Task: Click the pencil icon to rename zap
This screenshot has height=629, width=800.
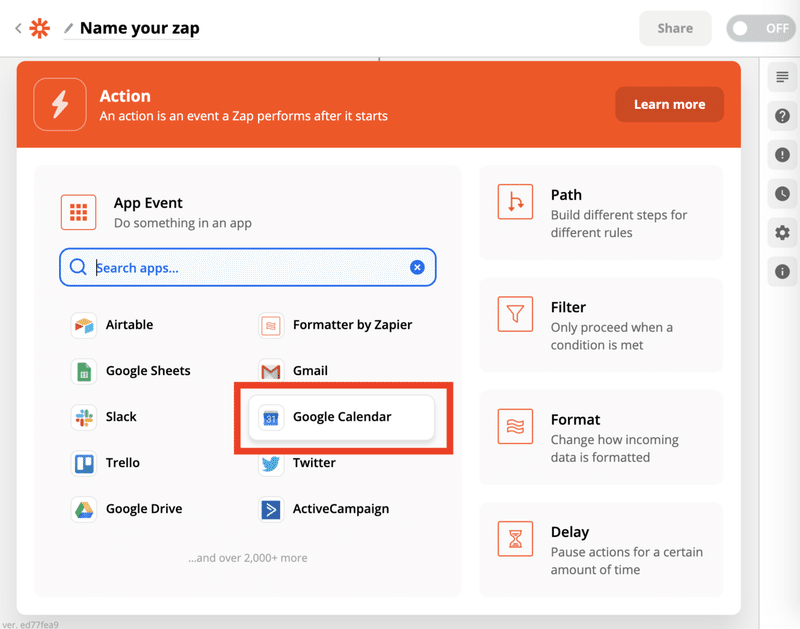Action: (x=68, y=28)
